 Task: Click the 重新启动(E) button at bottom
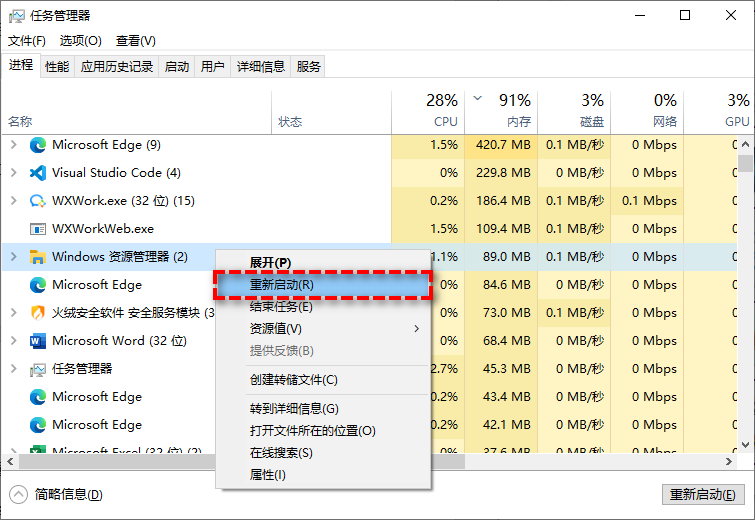pos(703,494)
